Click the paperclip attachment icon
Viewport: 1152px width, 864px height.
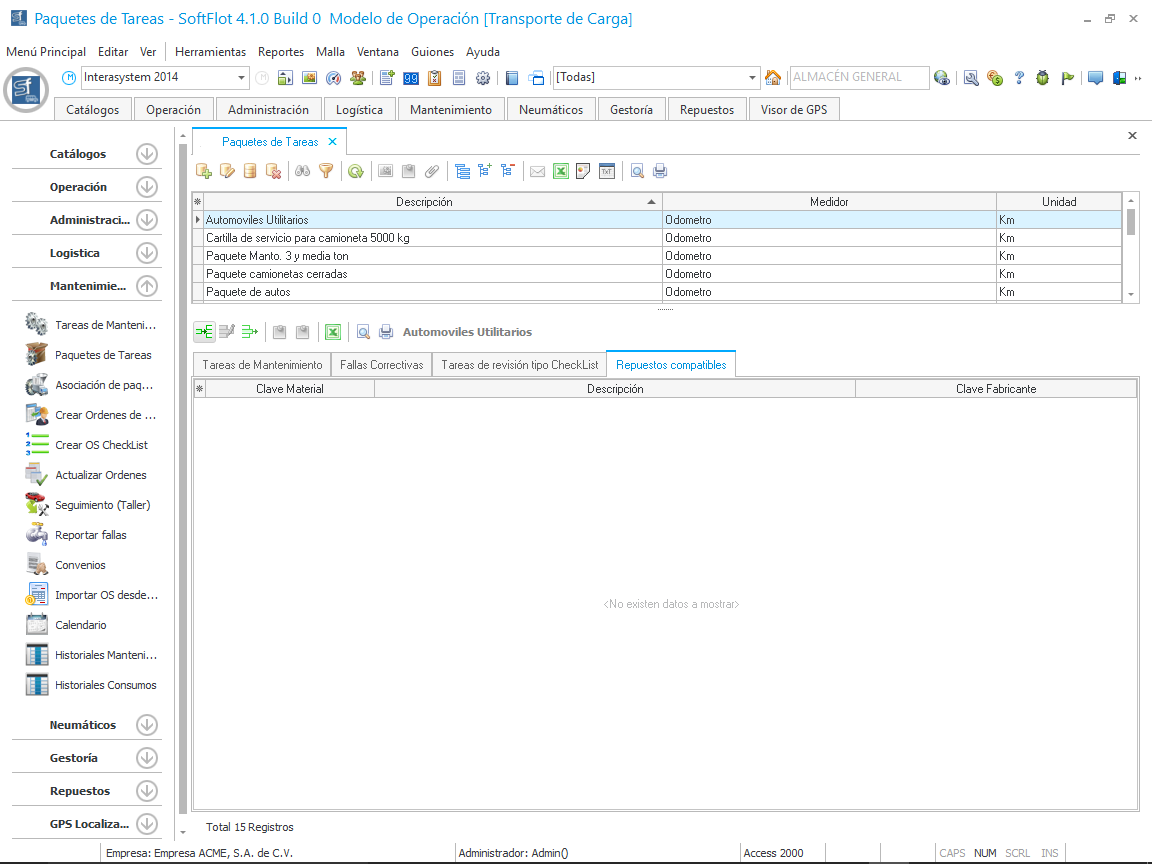[432, 171]
